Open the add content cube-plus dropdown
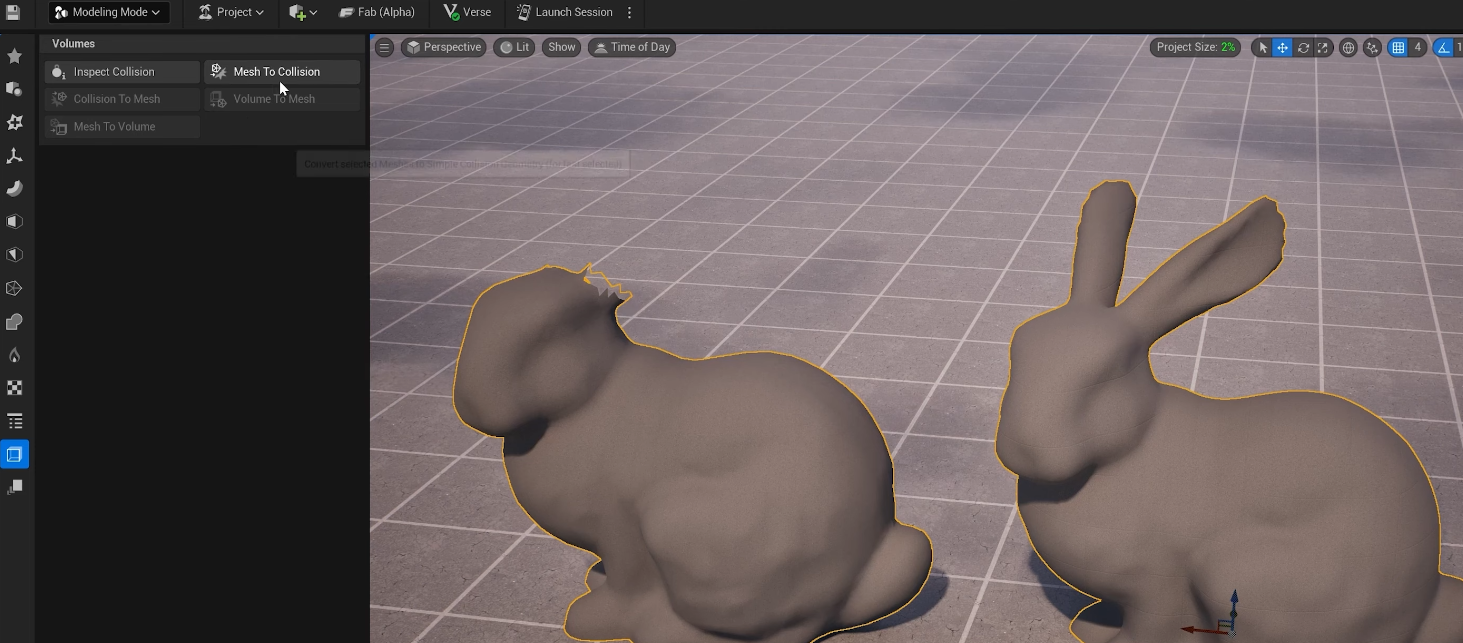 [x=302, y=13]
